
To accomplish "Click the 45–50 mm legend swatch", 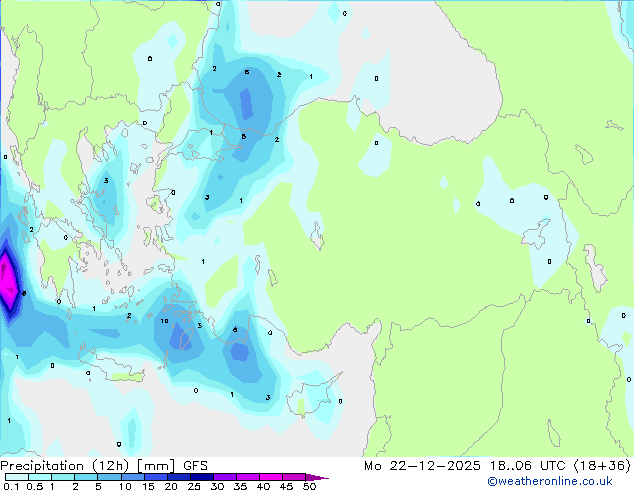I will coord(294,477).
